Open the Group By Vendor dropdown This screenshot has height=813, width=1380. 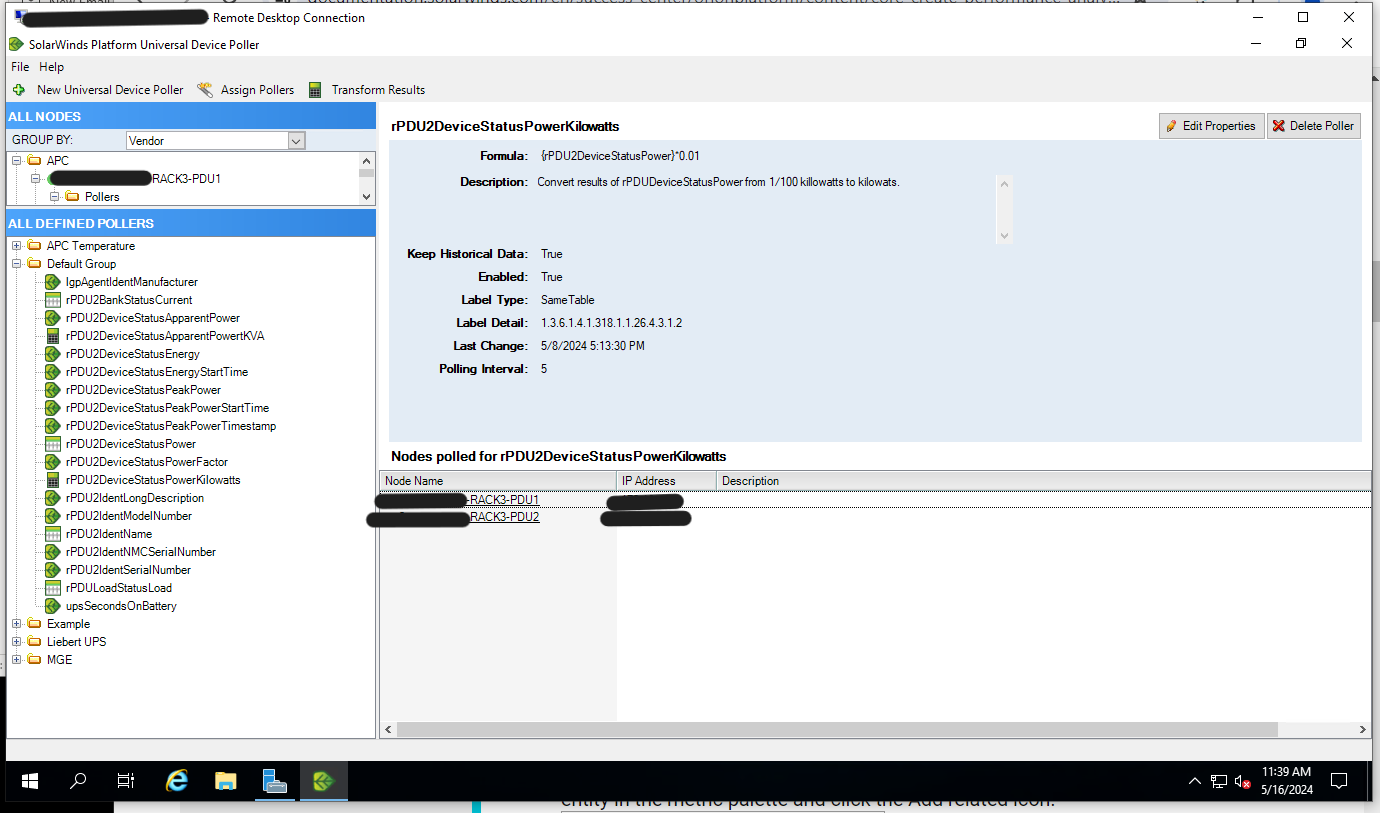pos(295,141)
